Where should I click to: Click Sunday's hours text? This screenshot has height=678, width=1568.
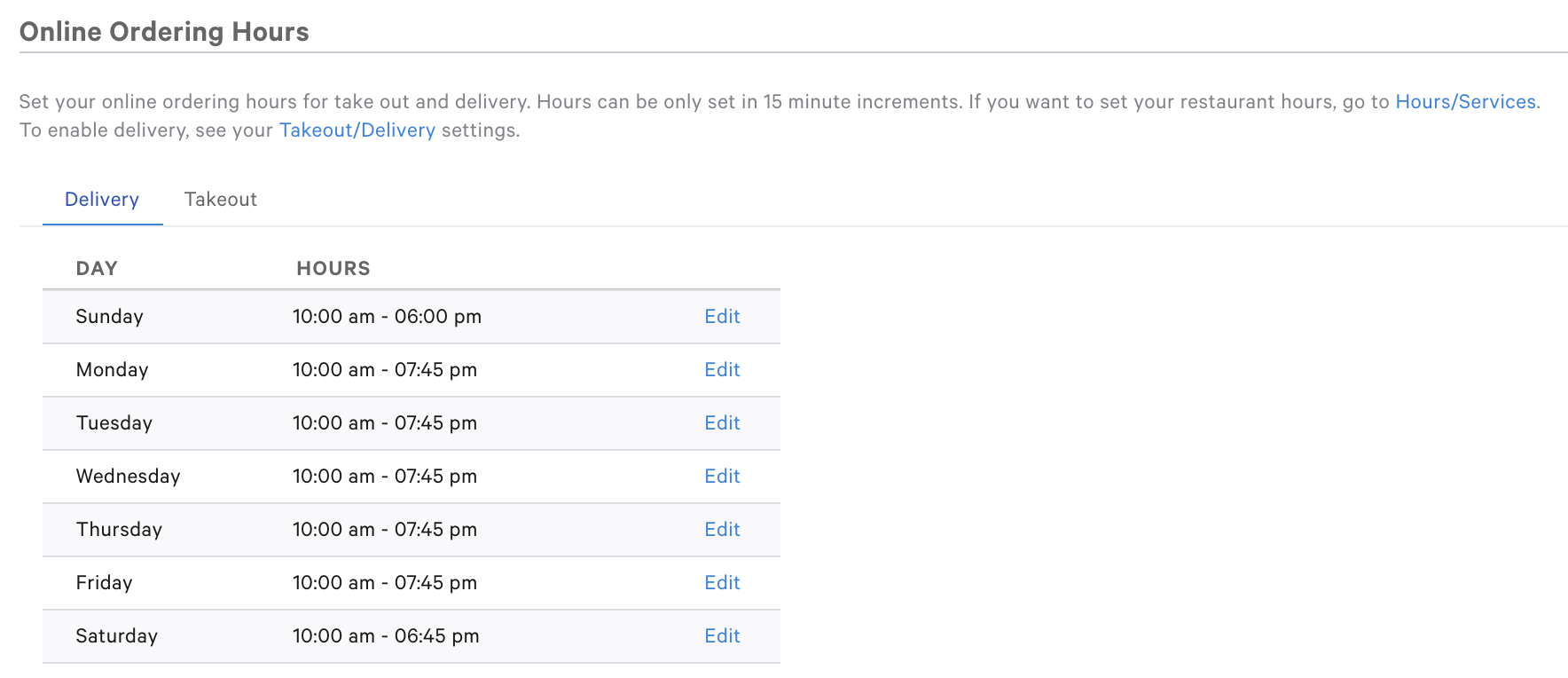pyautogui.click(x=388, y=316)
